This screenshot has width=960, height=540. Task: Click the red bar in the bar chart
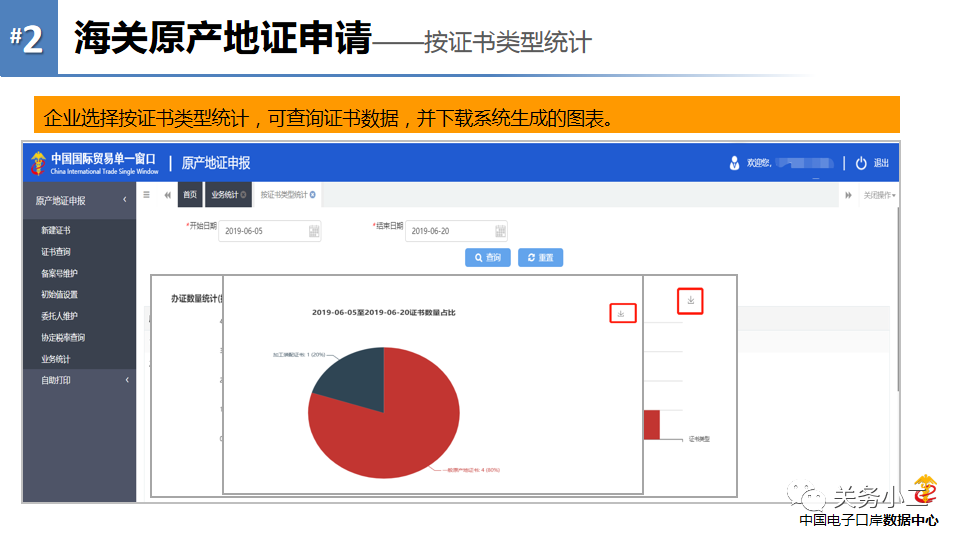[651, 425]
